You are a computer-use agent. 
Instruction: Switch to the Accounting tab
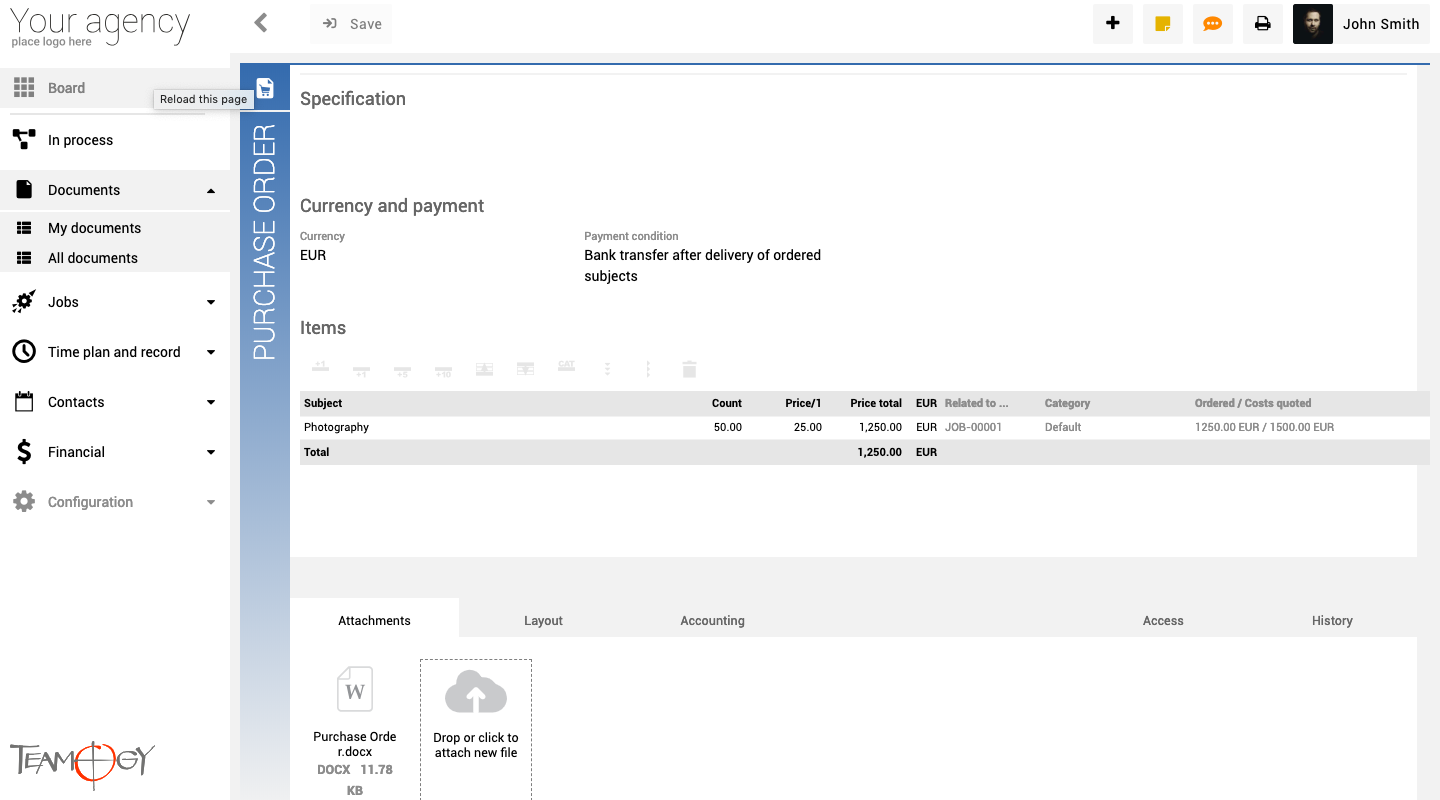(712, 621)
